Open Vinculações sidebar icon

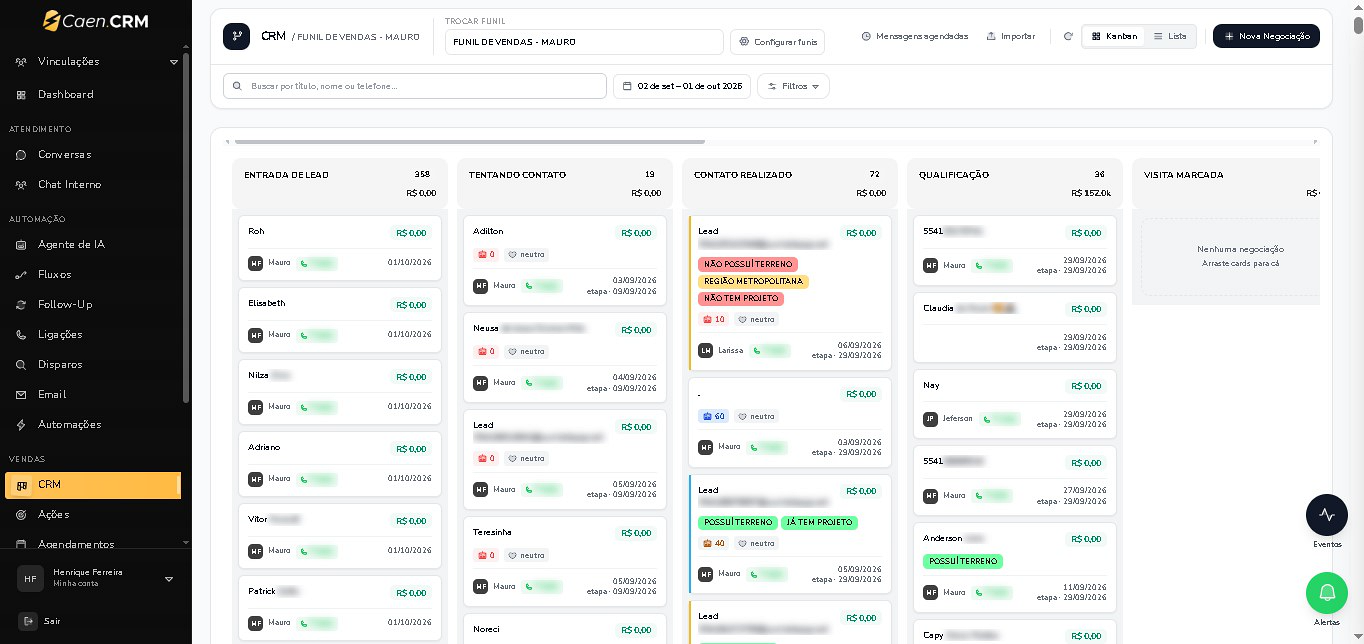coord(21,62)
